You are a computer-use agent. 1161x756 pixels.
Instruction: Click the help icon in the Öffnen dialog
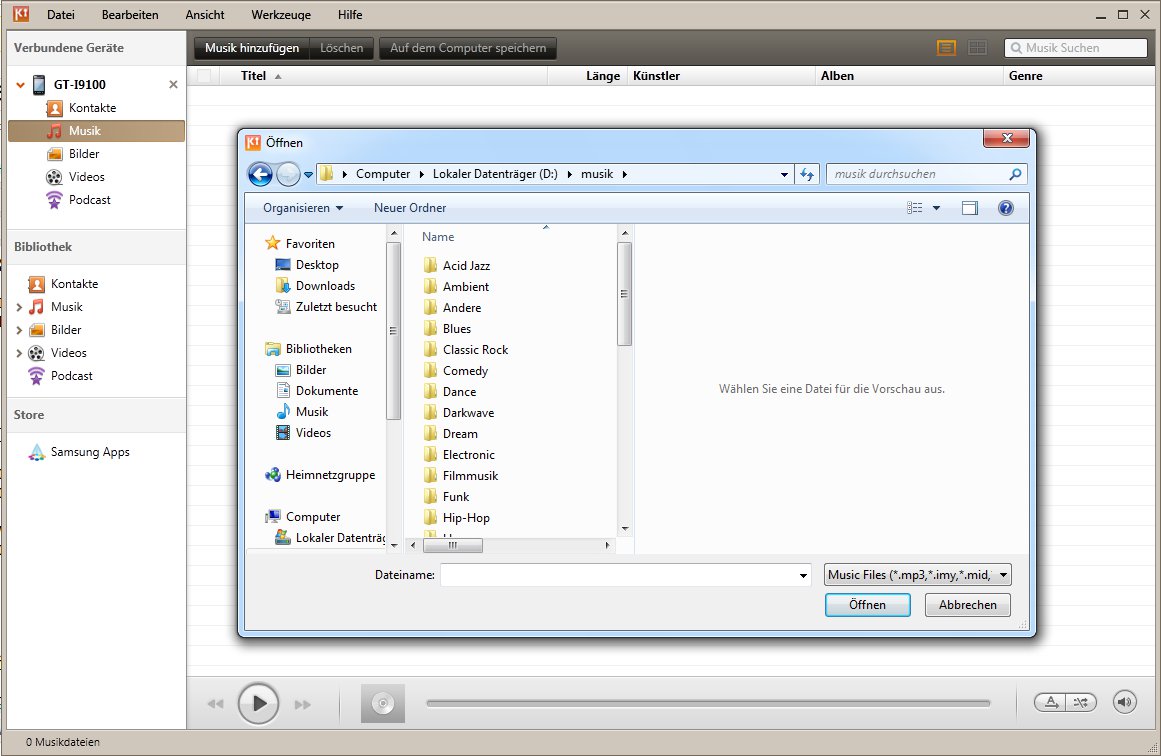coord(1006,208)
